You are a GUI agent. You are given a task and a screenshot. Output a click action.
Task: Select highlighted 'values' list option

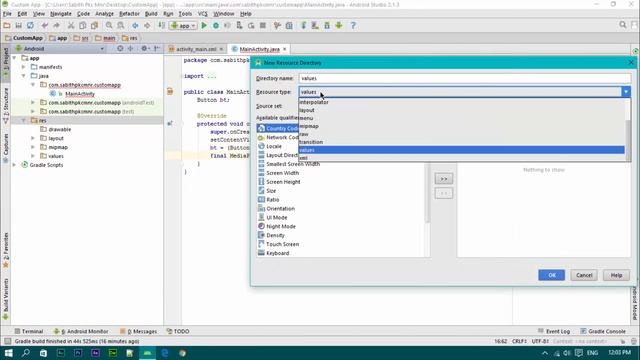tap(462, 150)
